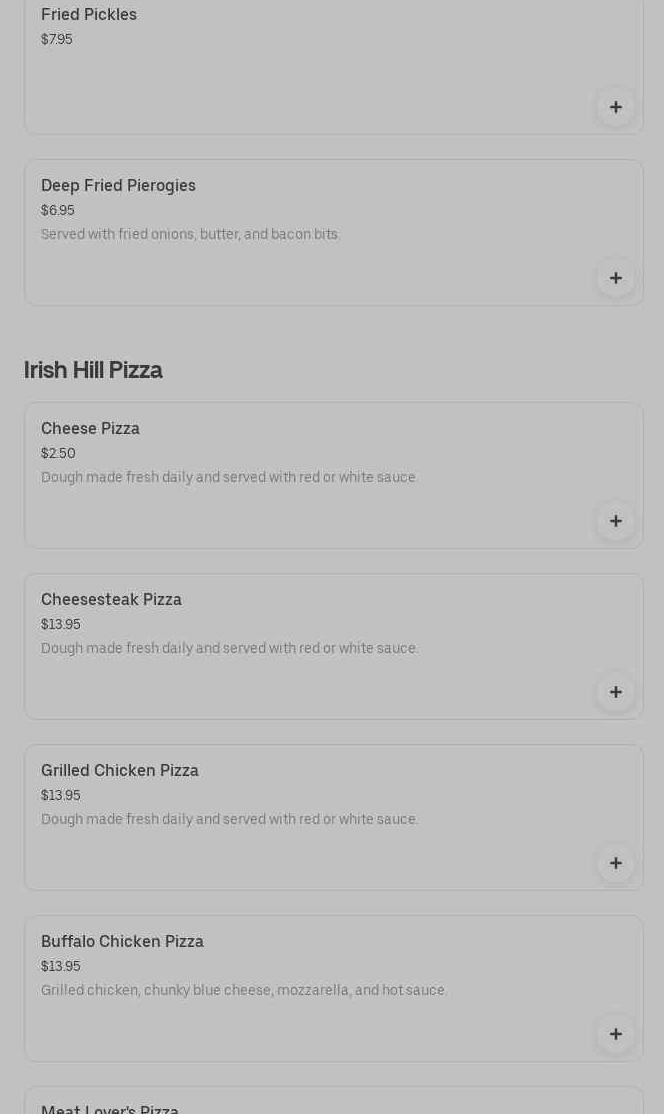Select the Deep Fried Pierogies item name

tap(118, 186)
